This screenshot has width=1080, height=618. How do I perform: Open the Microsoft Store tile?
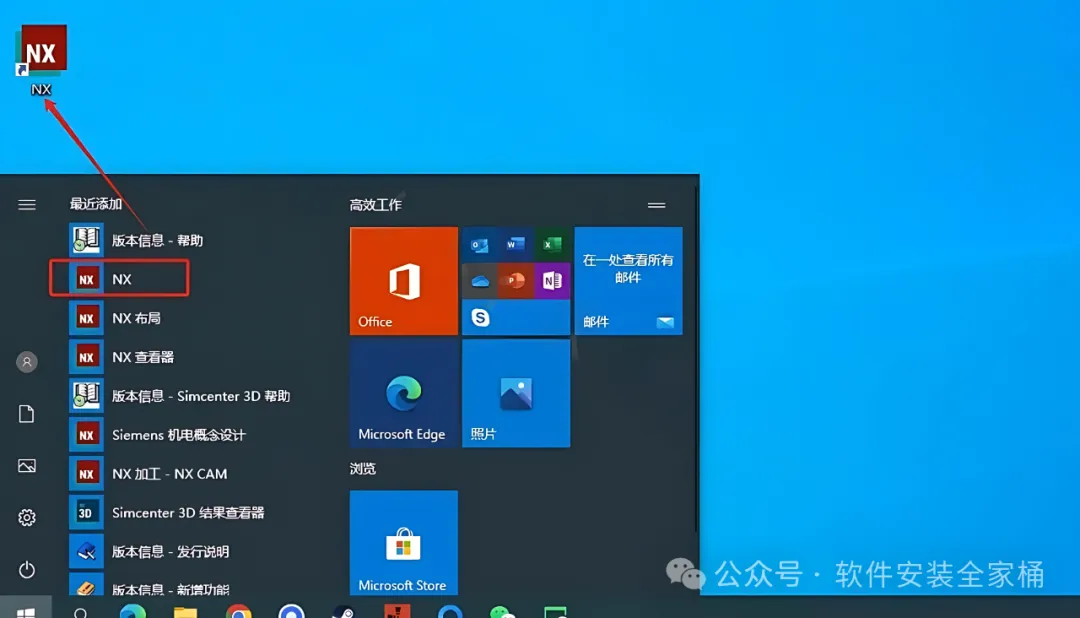pyautogui.click(x=404, y=543)
